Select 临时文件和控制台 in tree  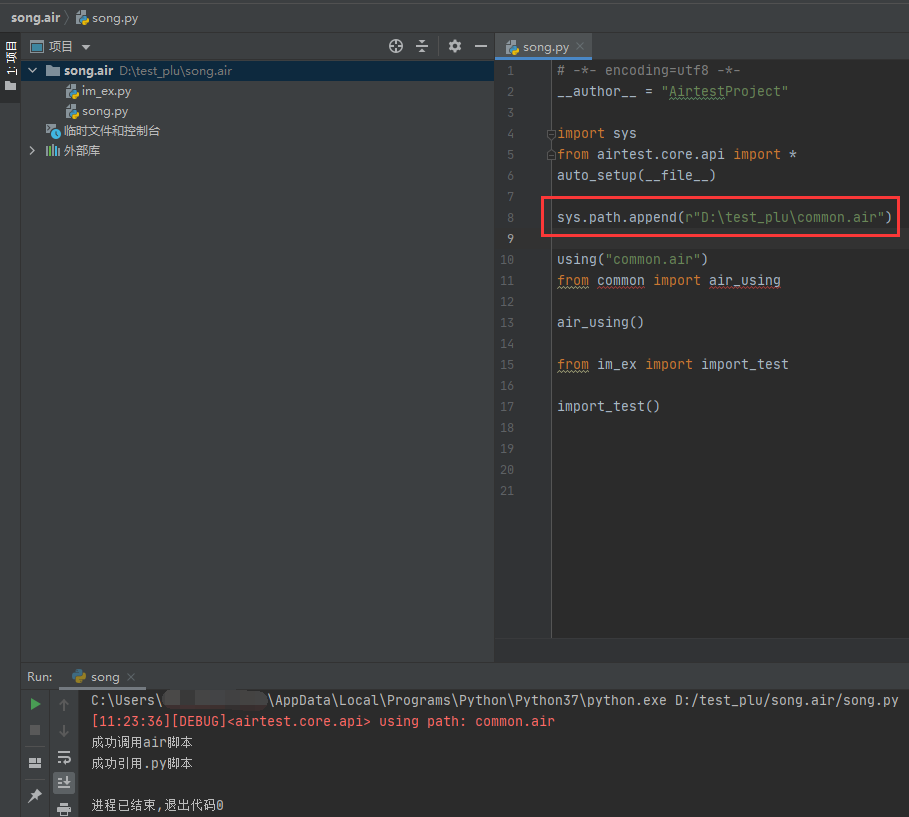(x=112, y=131)
